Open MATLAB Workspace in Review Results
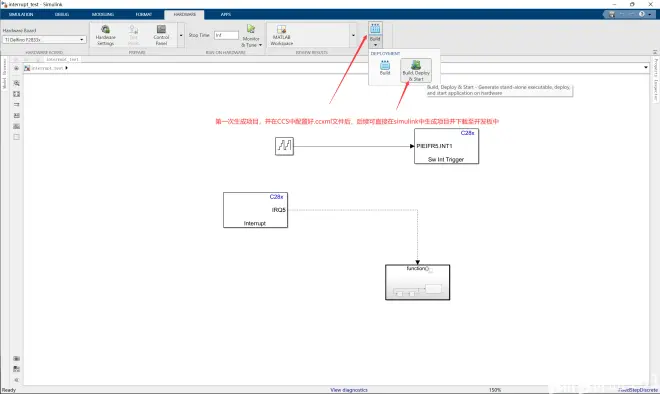The height and width of the screenshot is (394, 660). click(282, 35)
